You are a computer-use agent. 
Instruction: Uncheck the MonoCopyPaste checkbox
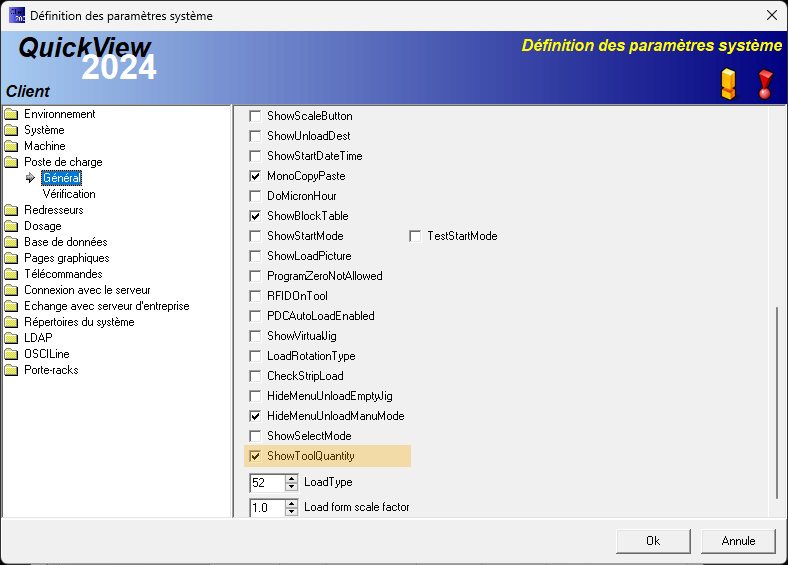(255, 176)
